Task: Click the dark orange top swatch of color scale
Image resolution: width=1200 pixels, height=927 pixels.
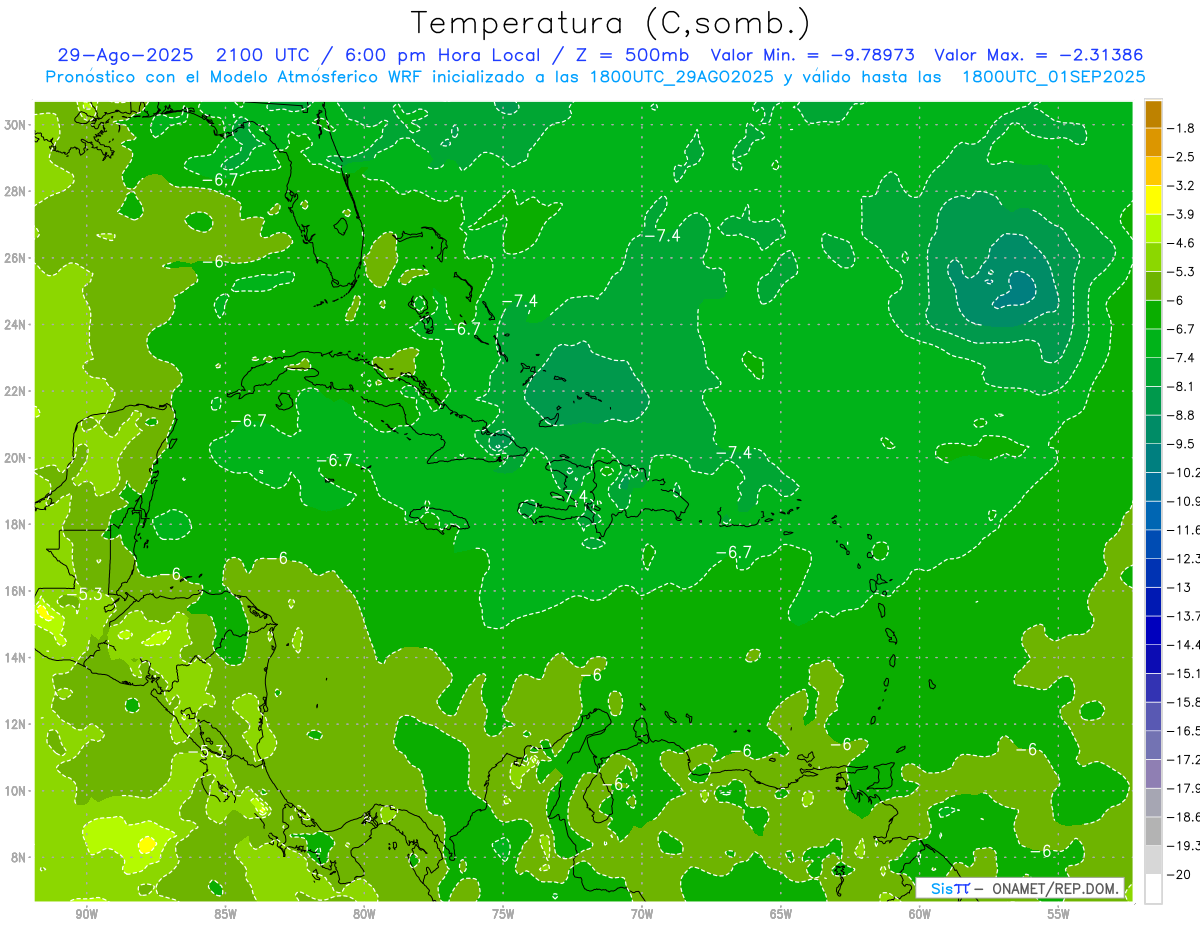Action: click(x=1153, y=114)
